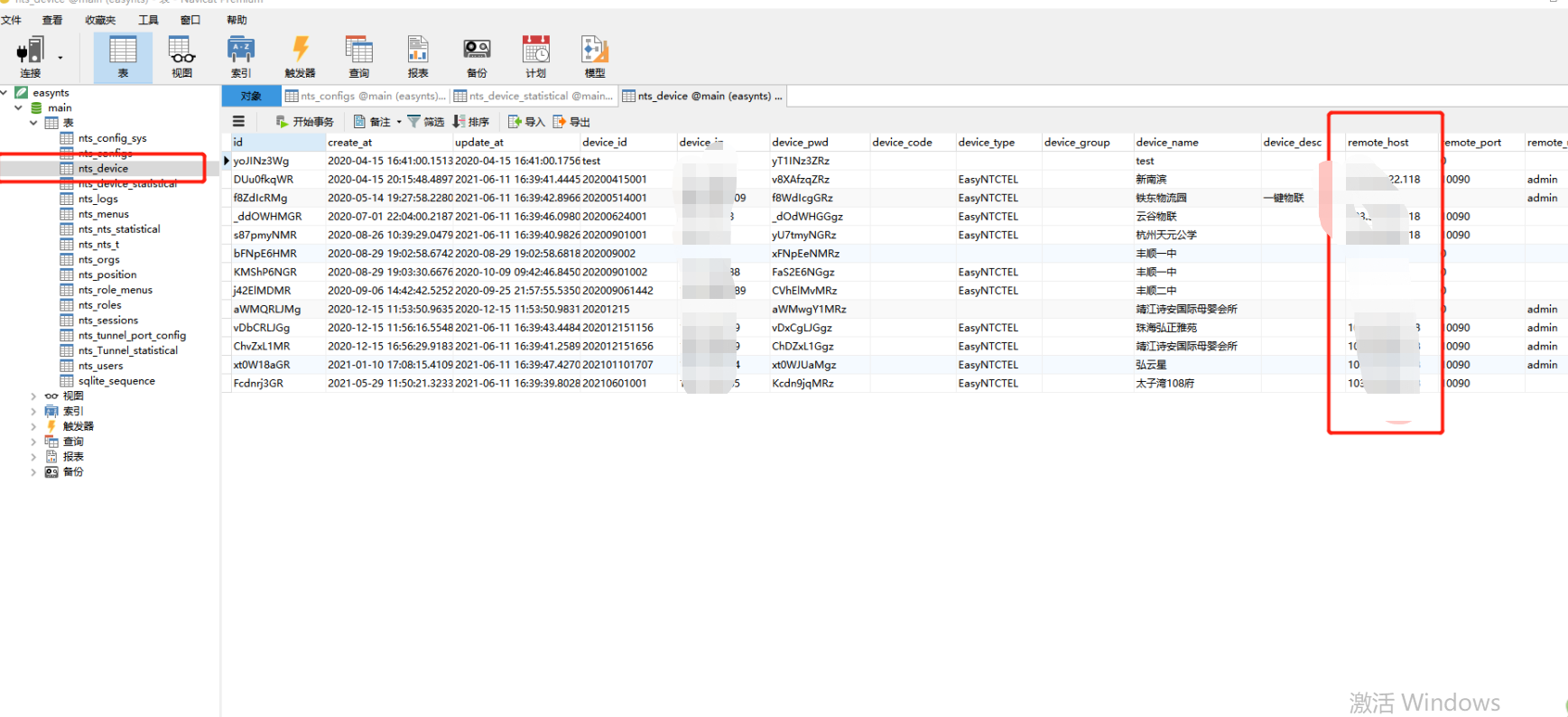Open the 文件 menu
The height and width of the screenshot is (717, 1568).
pos(11,20)
